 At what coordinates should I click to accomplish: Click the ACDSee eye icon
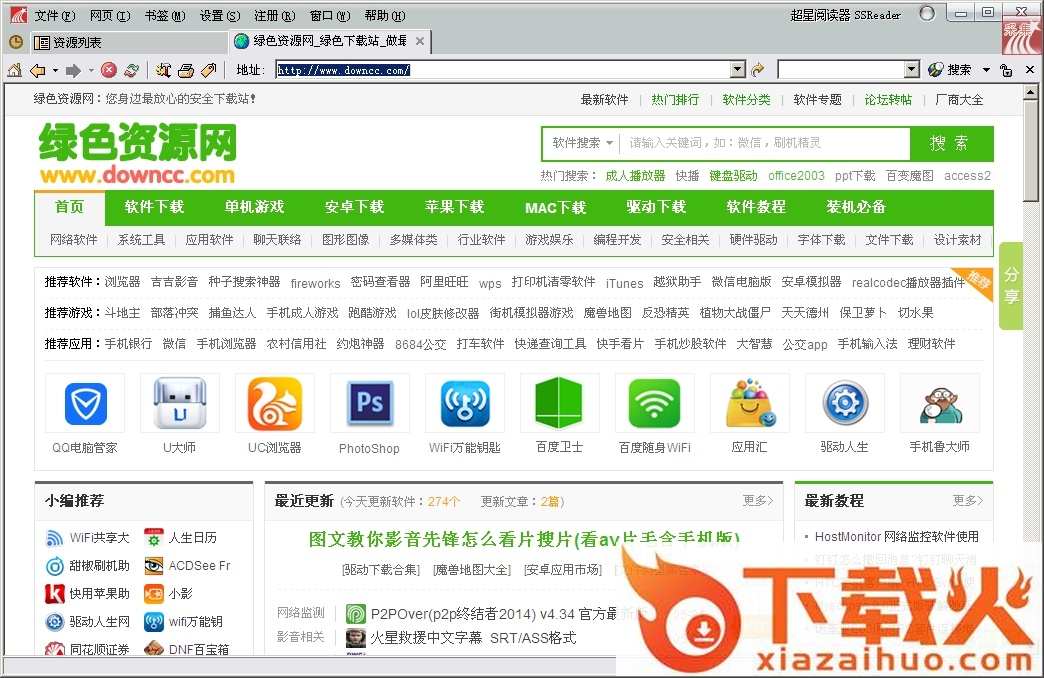coord(154,565)
